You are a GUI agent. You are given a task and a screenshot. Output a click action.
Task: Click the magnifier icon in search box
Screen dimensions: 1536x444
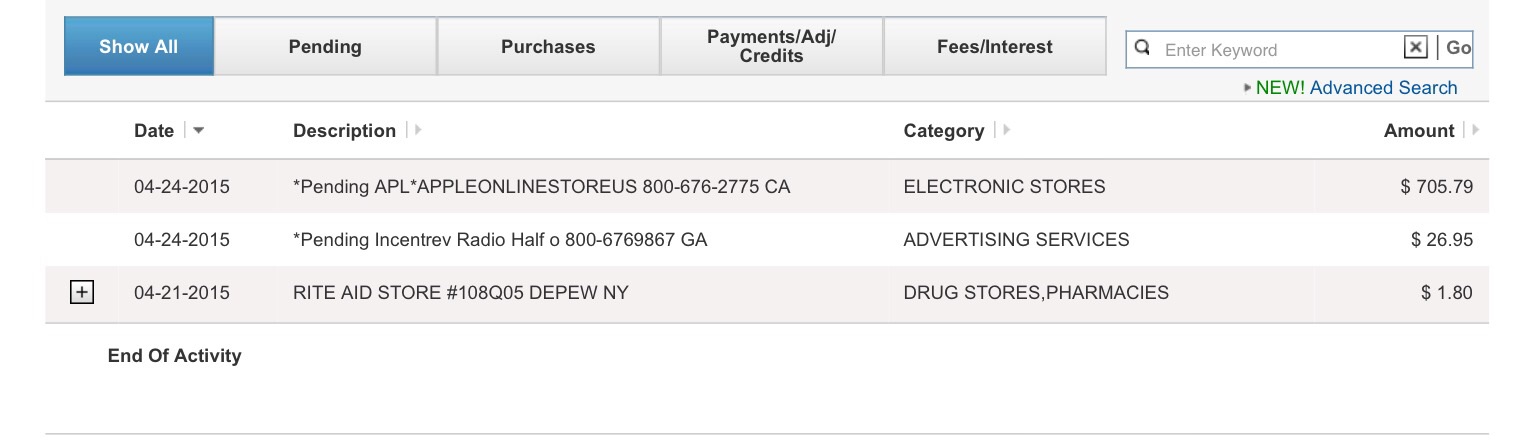pos(1143,47)
